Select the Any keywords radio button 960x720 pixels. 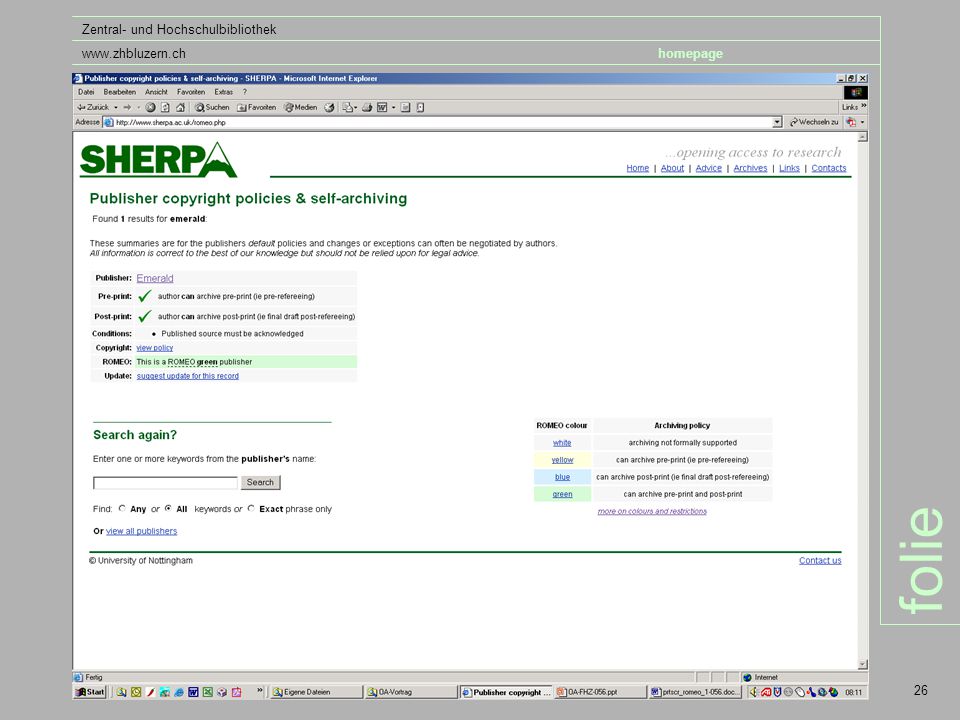coord(122,508)
